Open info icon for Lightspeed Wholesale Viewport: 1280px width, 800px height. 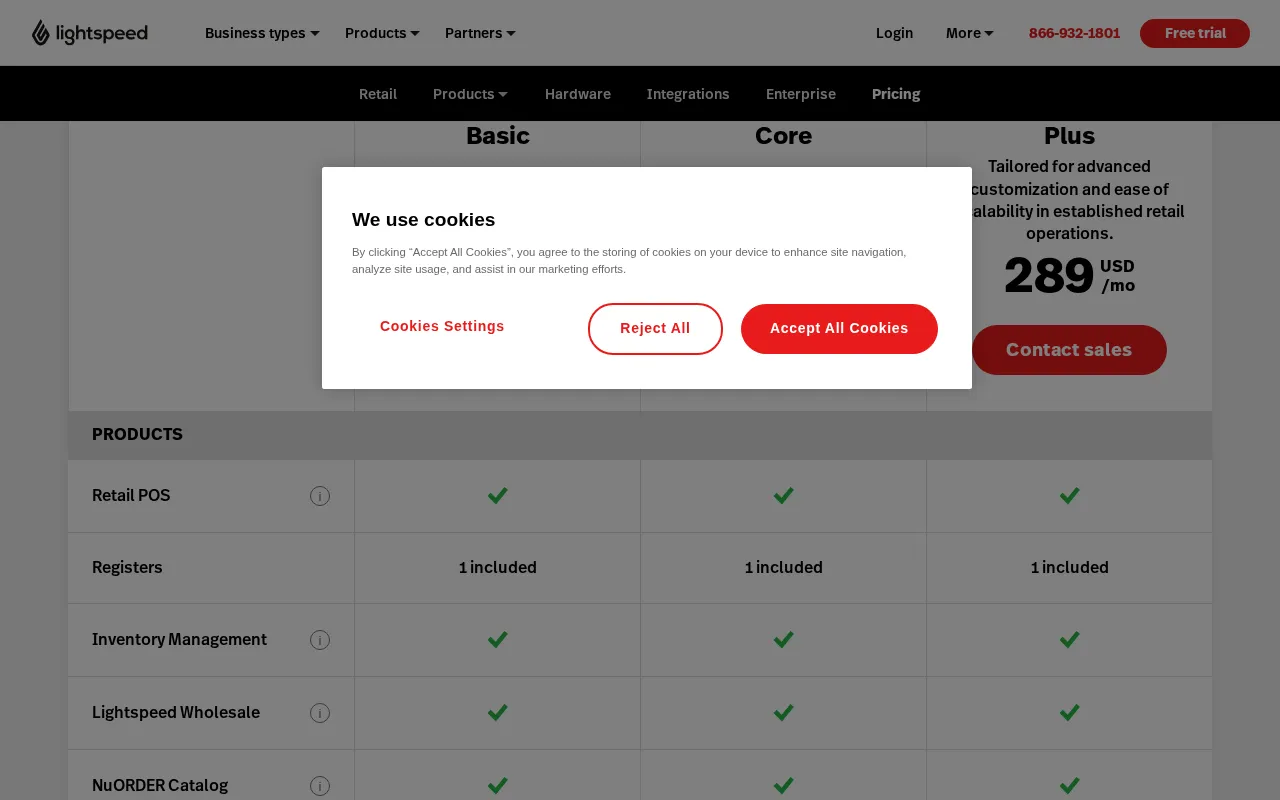click(320, 713)
